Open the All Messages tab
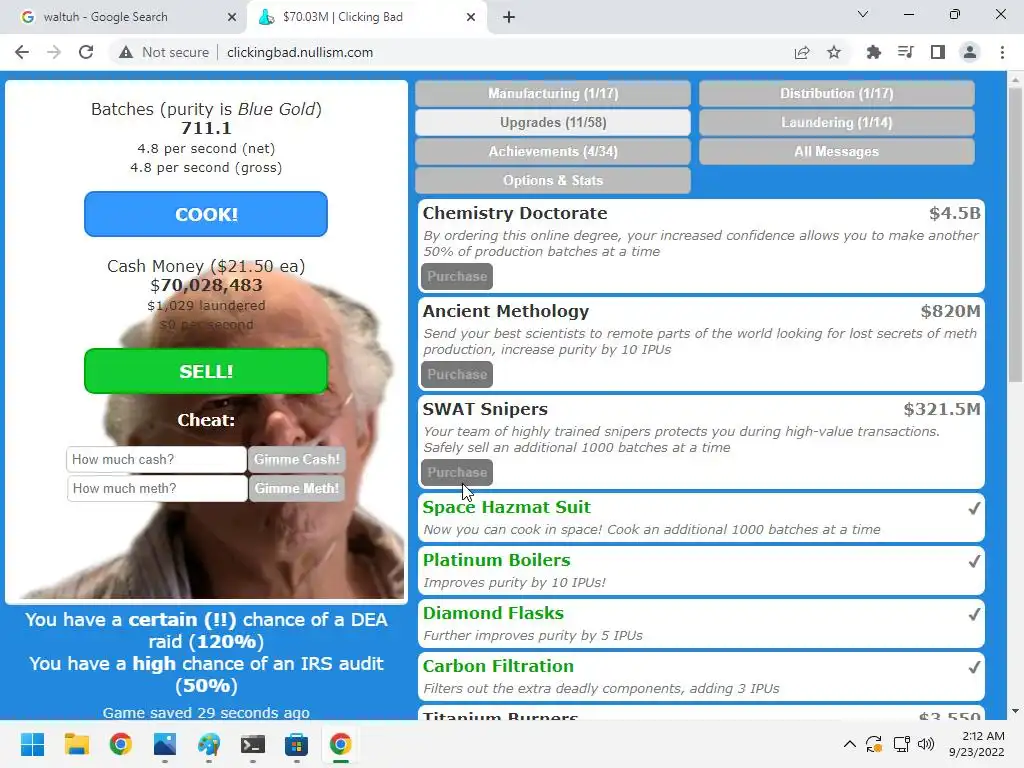Screen dimensions: 1024x768 click(x=837, y=152)
